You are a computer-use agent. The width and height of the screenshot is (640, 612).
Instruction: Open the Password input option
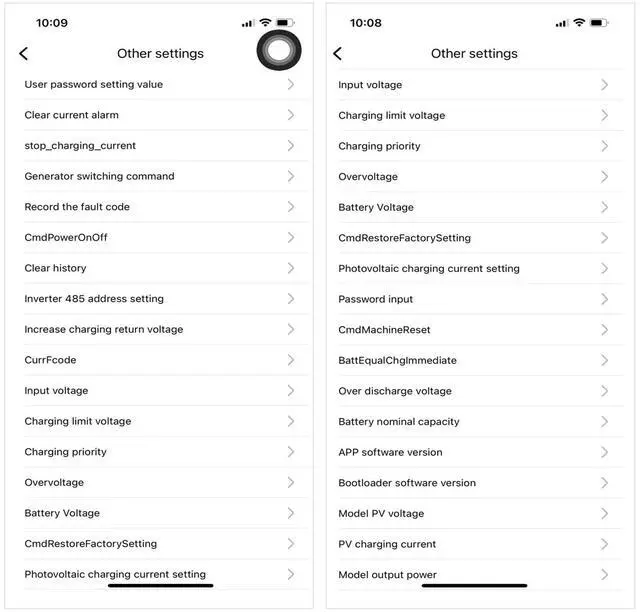click(x=376, y=299)
